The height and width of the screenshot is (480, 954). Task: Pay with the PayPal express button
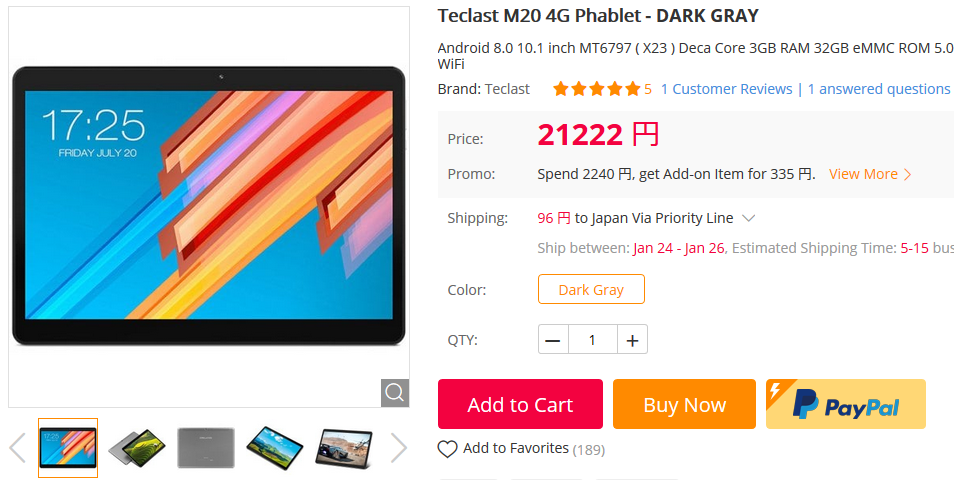(846, 404)
